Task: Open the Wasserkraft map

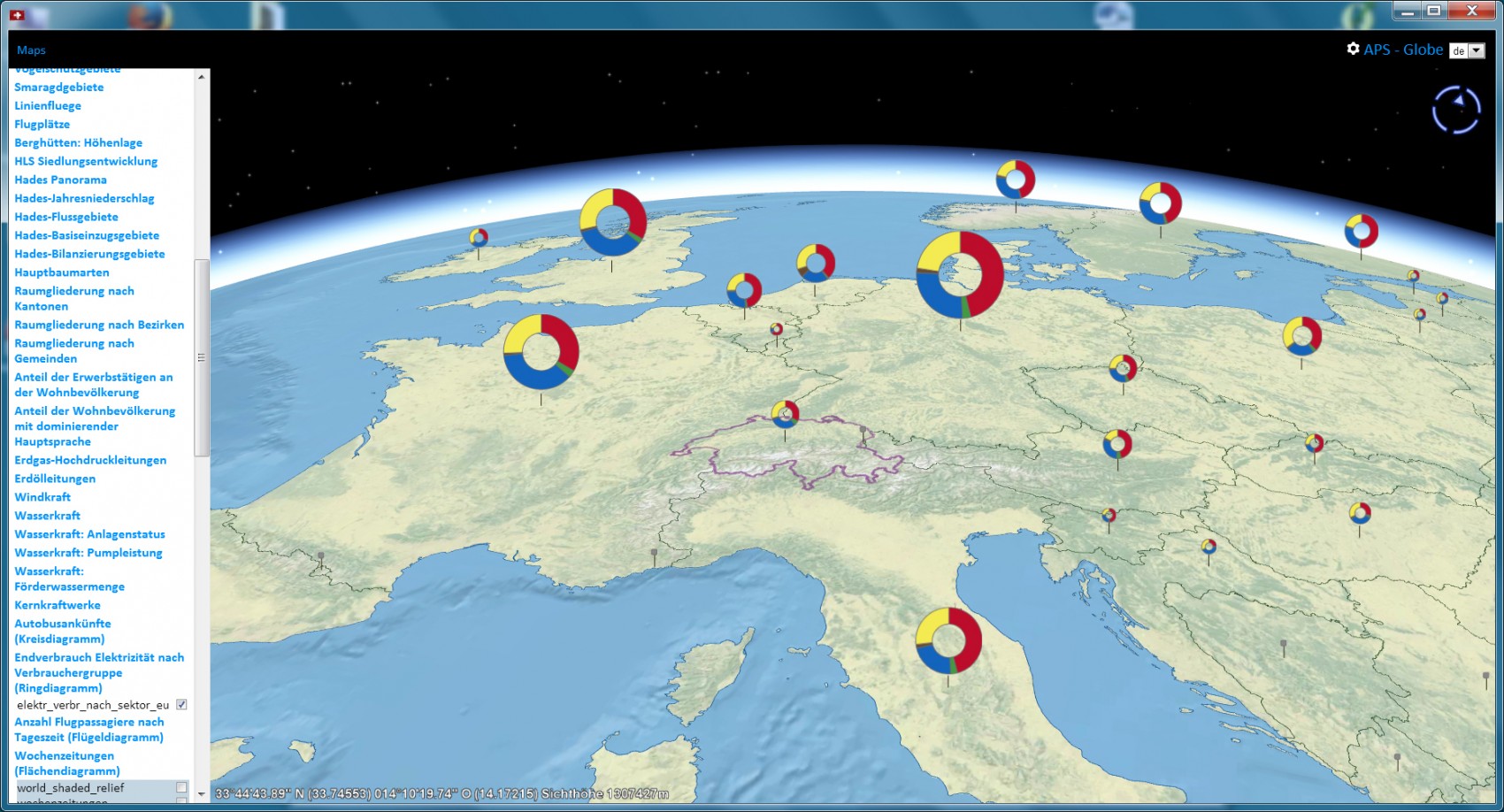Action: pyautogui.click(x=47, y=516)
